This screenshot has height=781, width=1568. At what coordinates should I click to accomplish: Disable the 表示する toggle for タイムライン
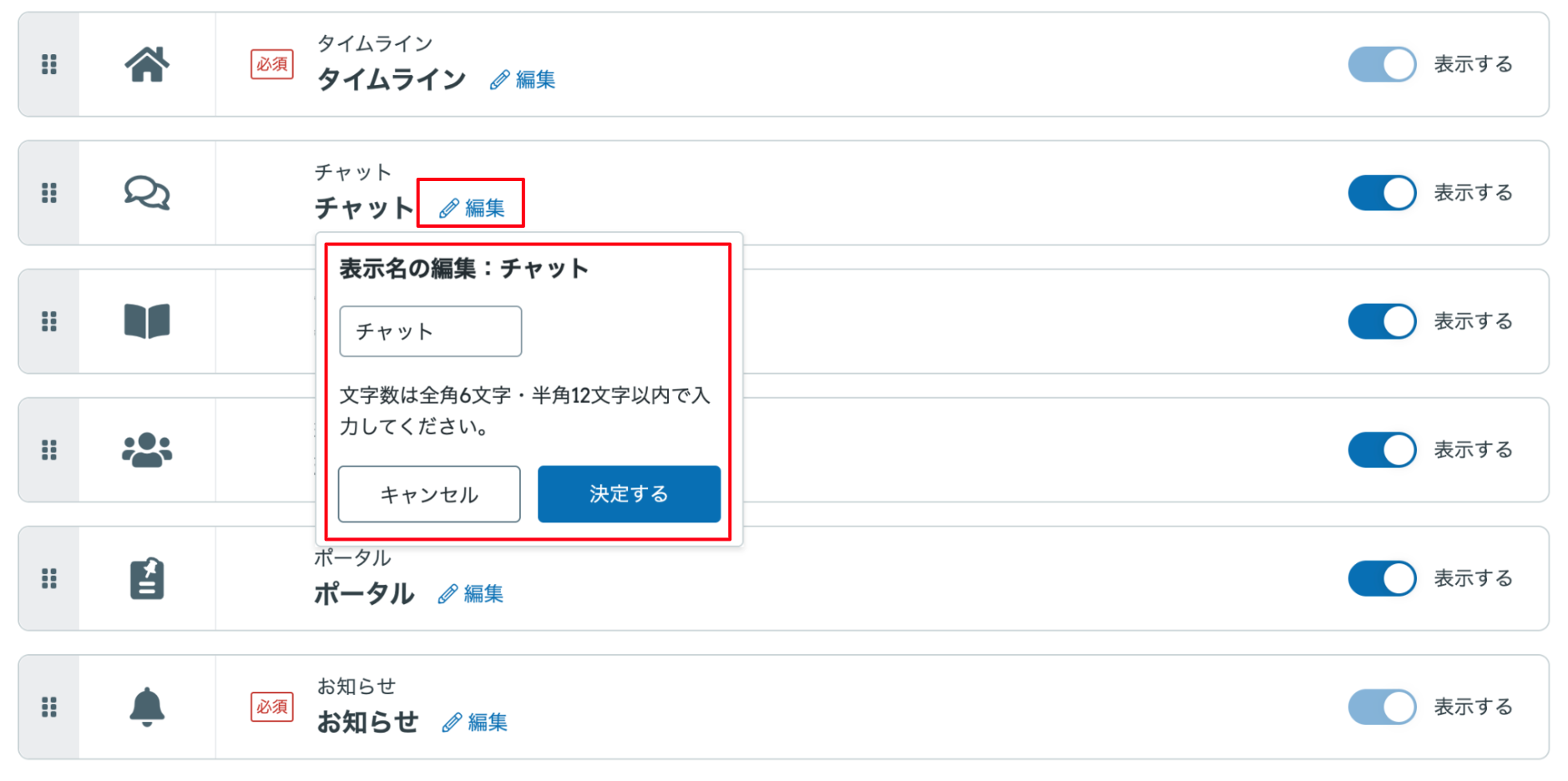coord(1382,63)
